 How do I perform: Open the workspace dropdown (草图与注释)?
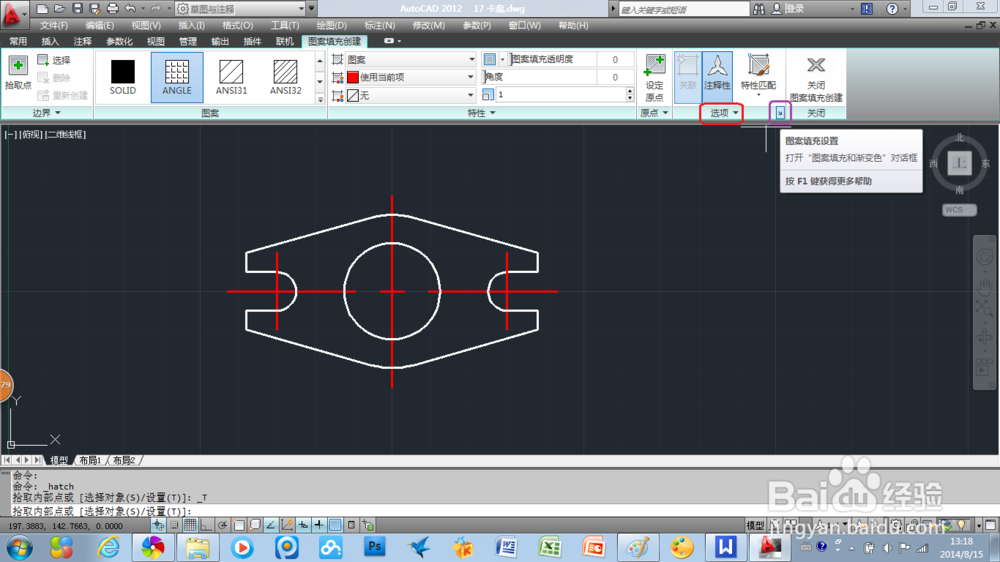click(241, 9)
